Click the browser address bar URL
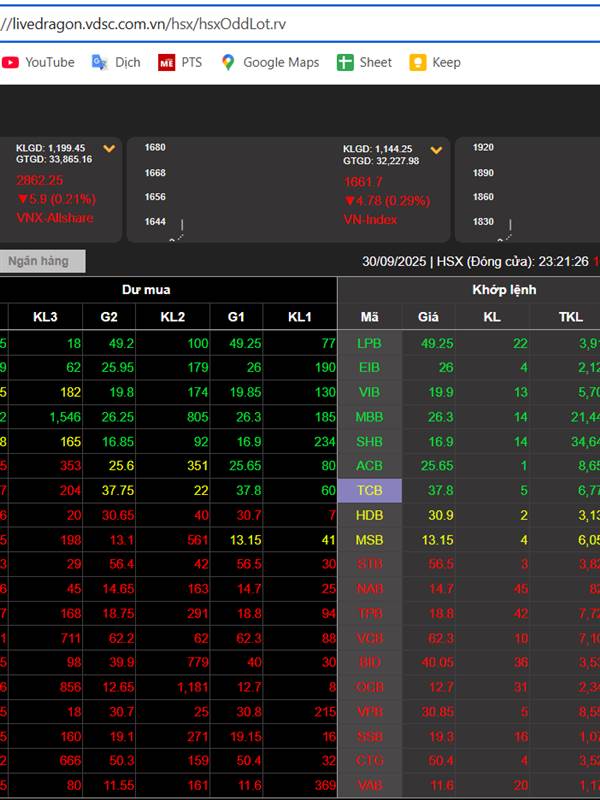Screen dimensions: 600x800 150,24
